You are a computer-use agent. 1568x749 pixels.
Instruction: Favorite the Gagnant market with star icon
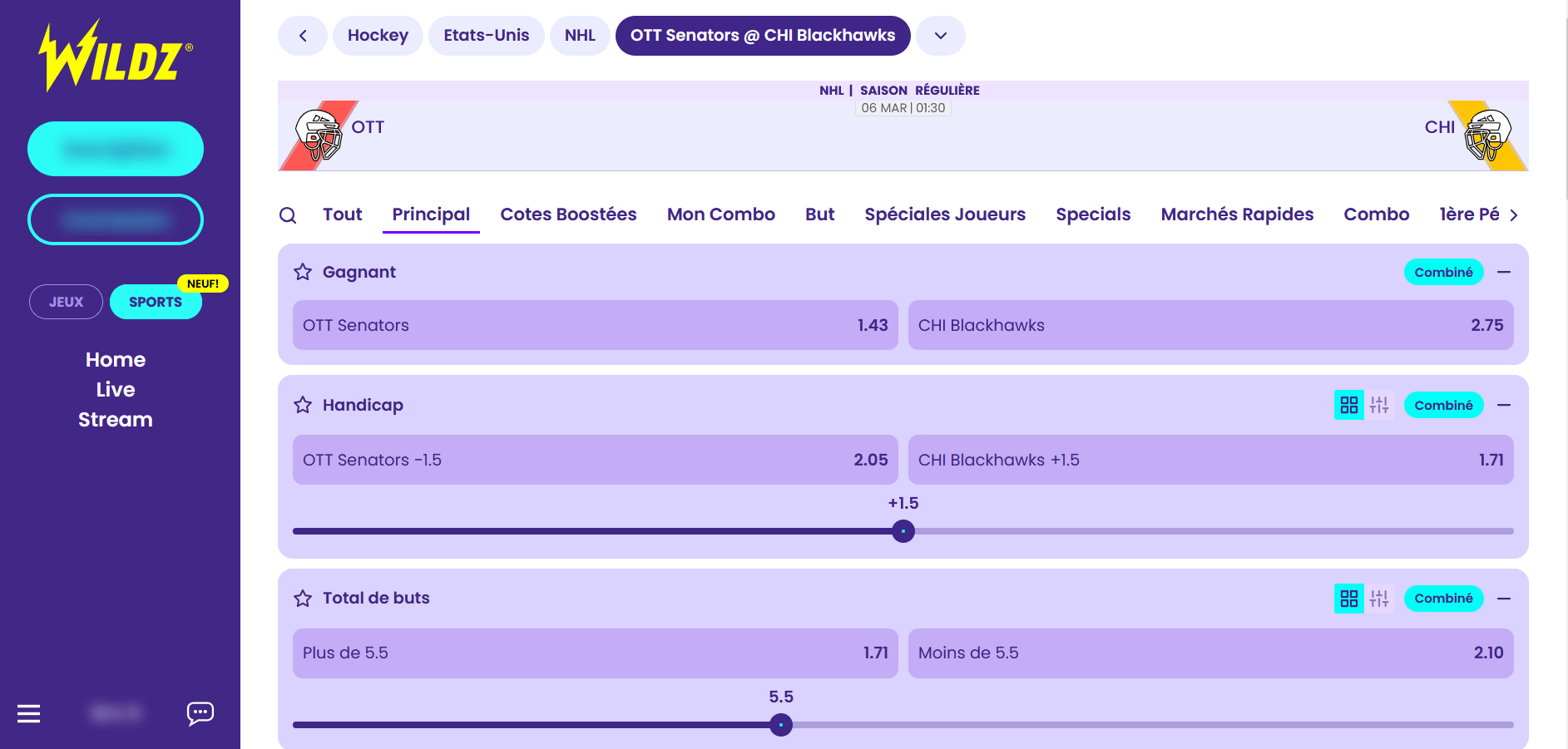[303, 272]
